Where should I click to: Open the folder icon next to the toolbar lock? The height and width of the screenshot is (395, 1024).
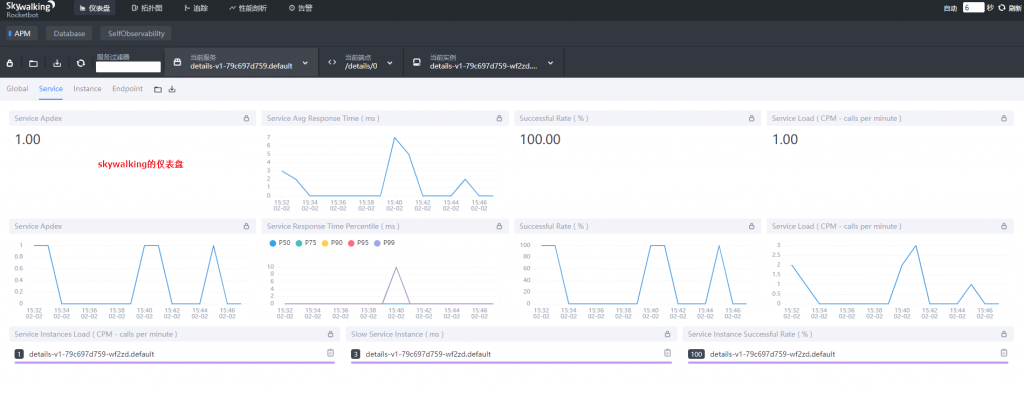tap(33, 63)
